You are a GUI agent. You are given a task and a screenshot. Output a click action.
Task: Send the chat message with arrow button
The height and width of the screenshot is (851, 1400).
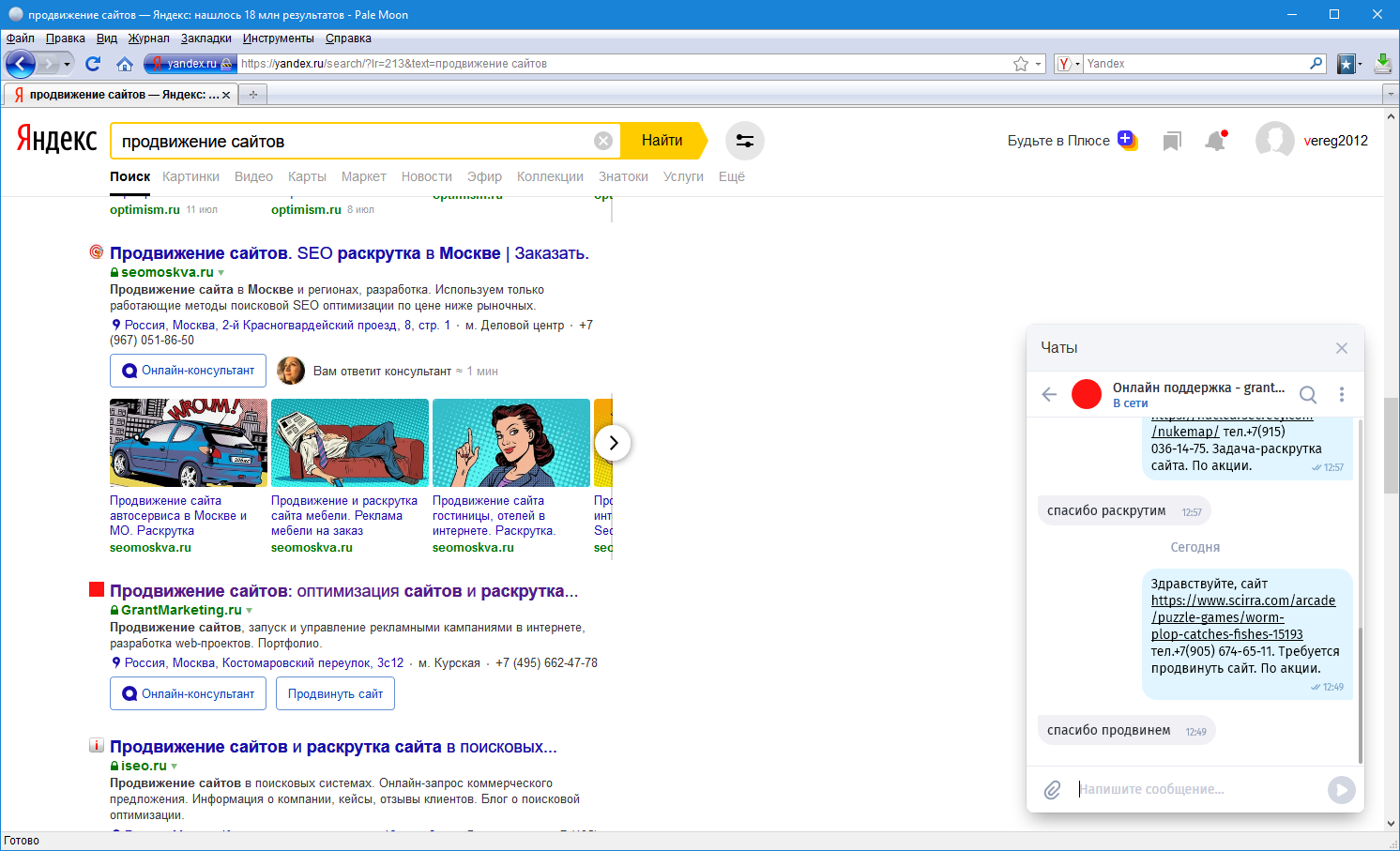point(1342,790)
